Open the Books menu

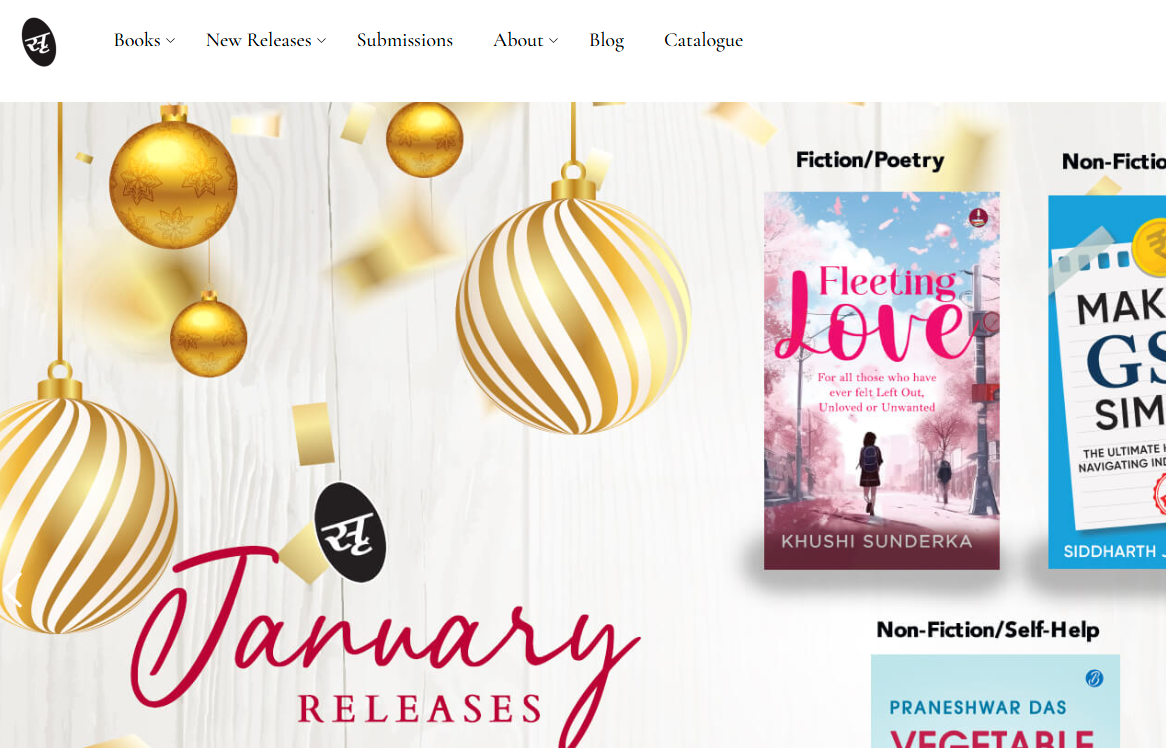tap(137, 40)
